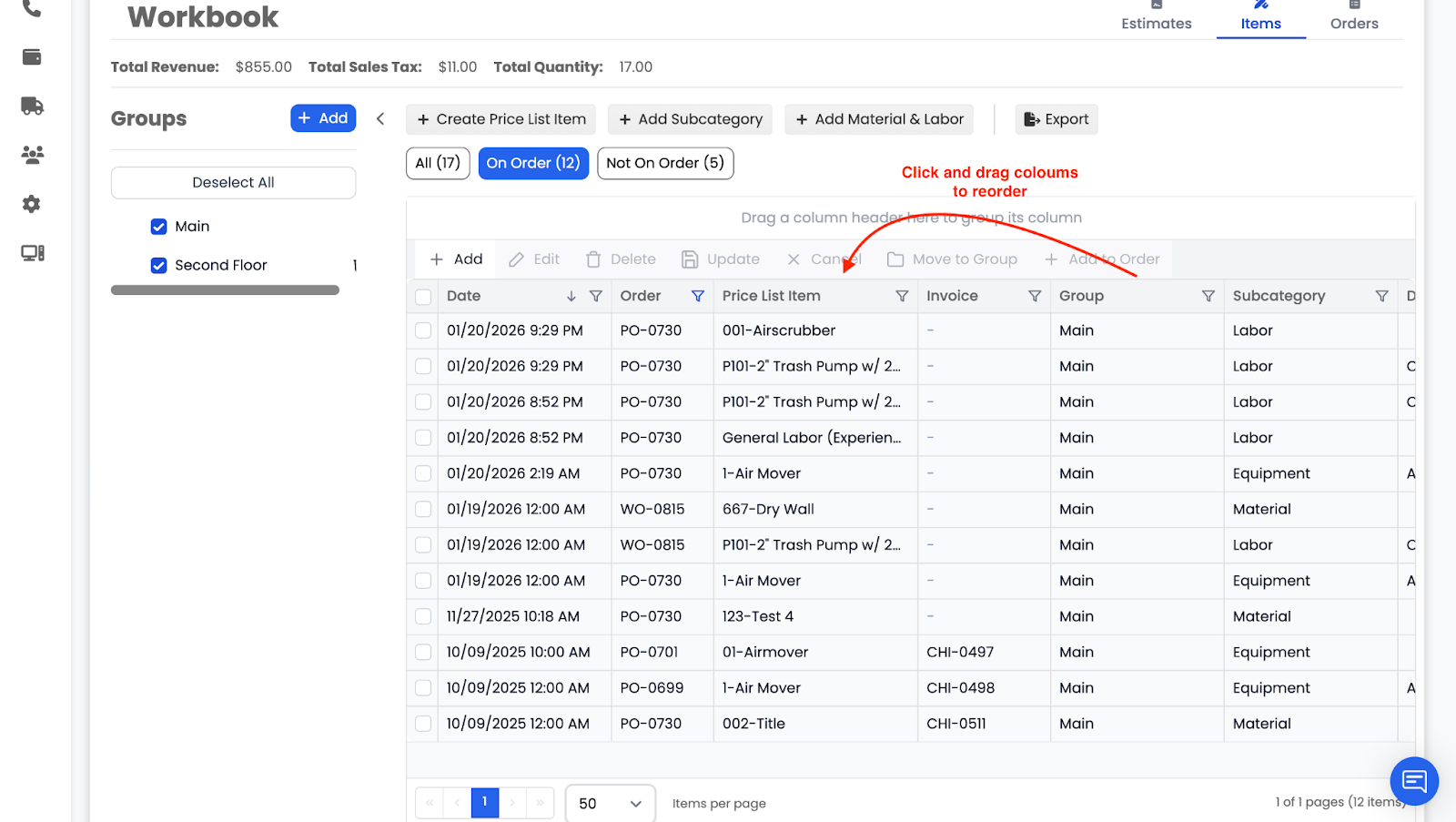1456x822 pixels.
Task: Click the Export button
Action: pos(1056,119)
